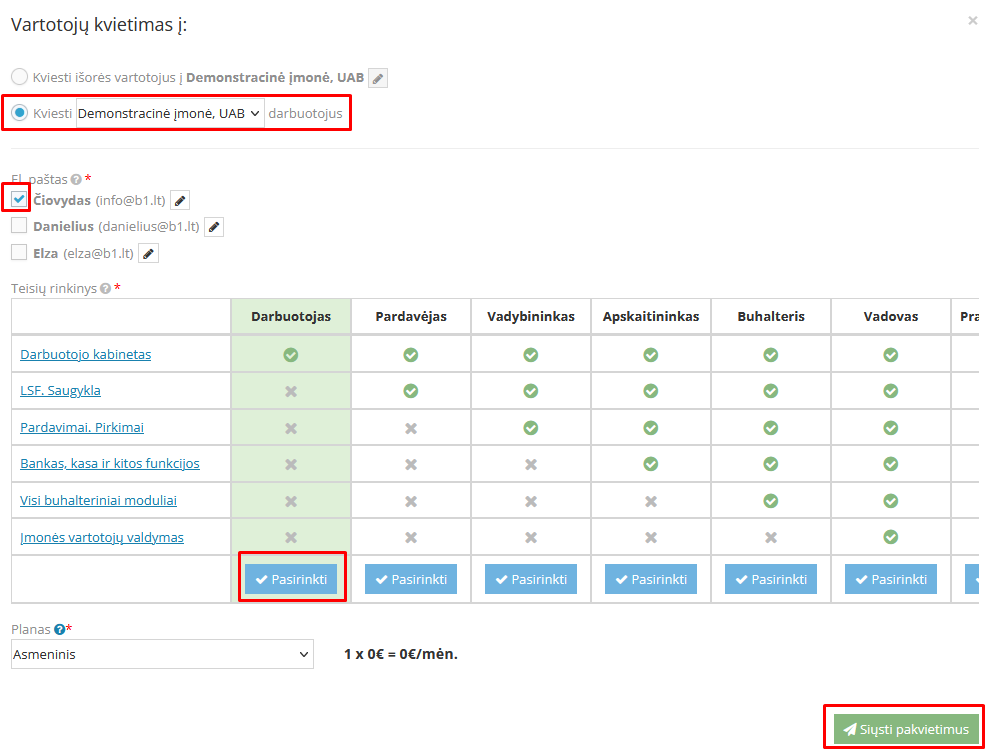This screenshot has height=753, width=987.
Task: Check the Danielius checkbox
Action: click(x=19, y=226)
